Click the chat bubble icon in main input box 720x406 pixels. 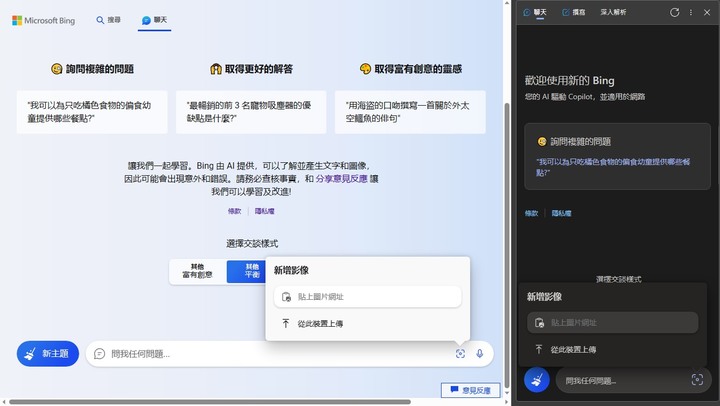(99, 354)
